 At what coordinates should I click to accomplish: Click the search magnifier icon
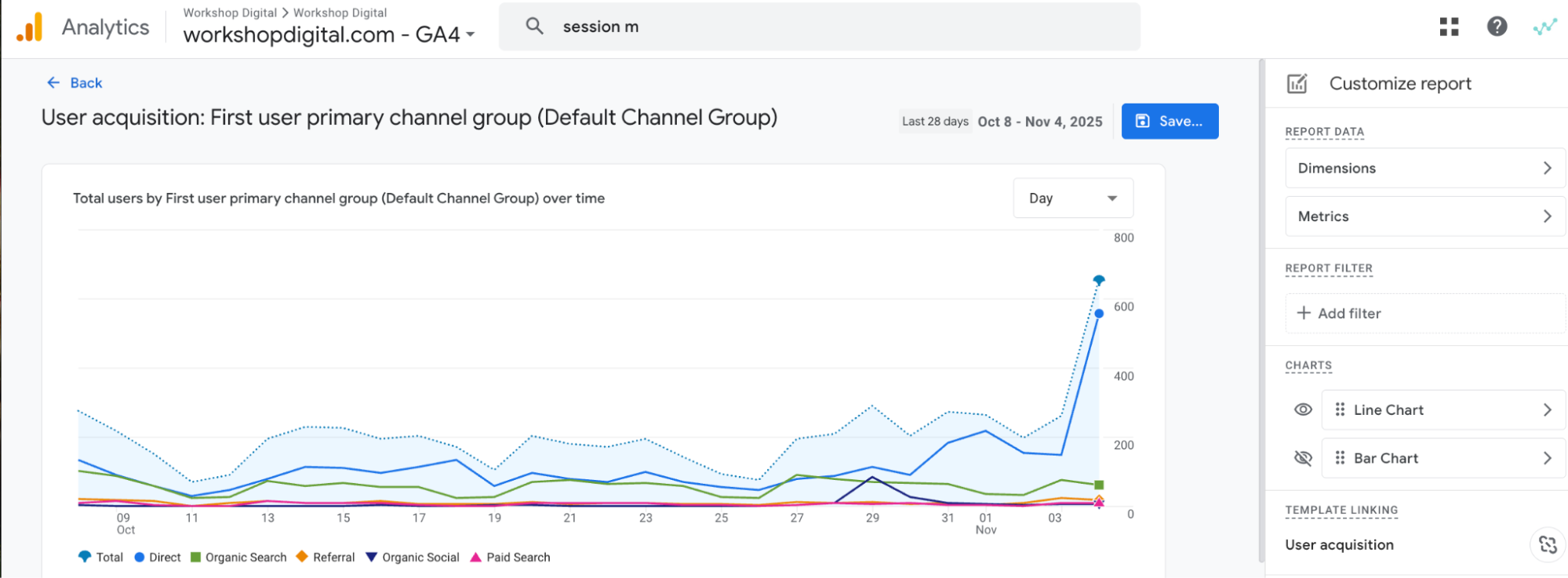pyautogui.click(x=534, y=26)
